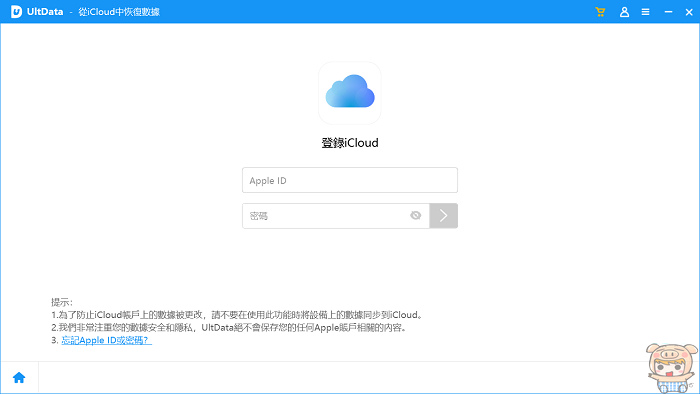The image size is (700, 394).
Task: Close the UltData window
Action: pos(689,12)
